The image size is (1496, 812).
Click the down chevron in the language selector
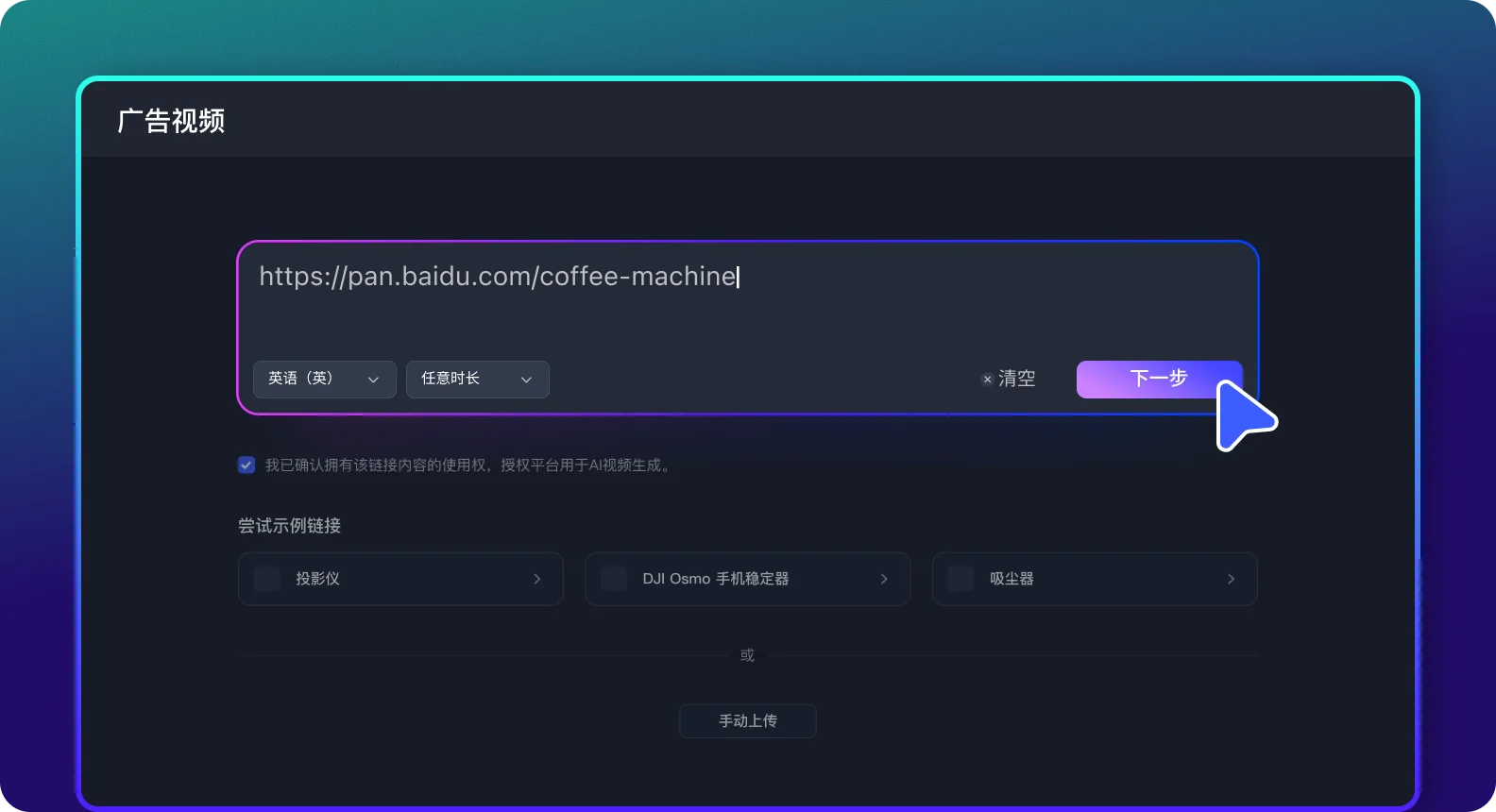tap(373, 380)
